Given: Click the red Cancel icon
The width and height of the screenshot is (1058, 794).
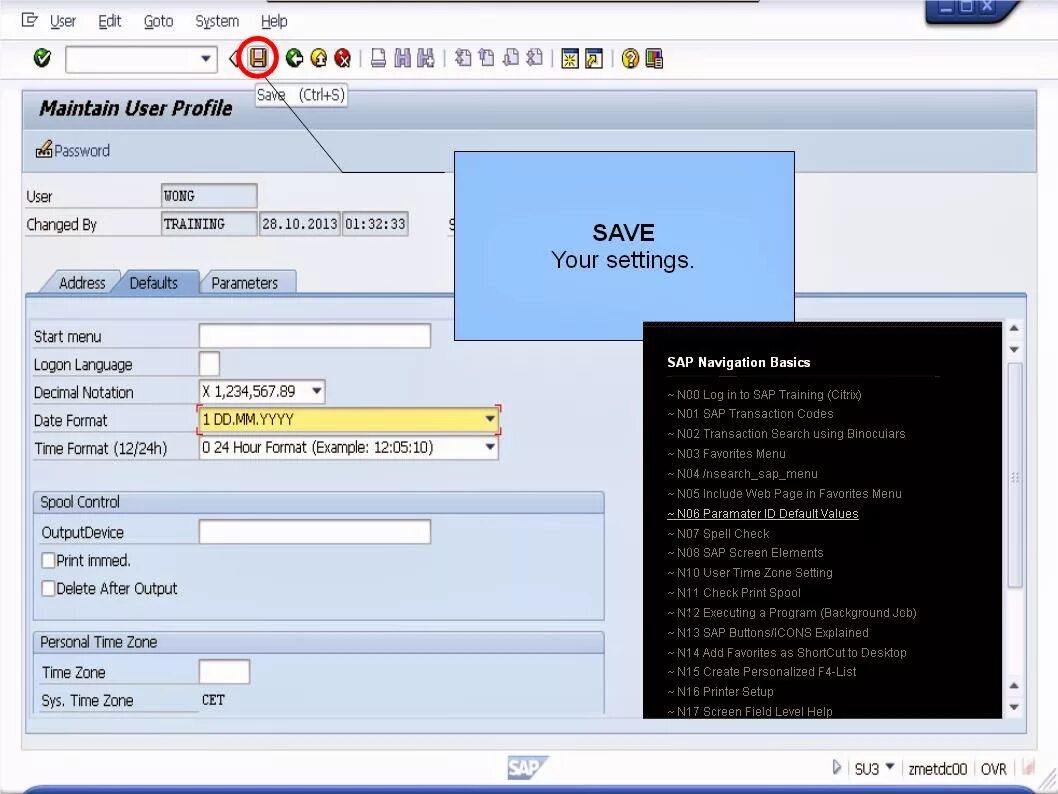Looking at the screenshot, I should pyautogui.click(x=343, y=59).
